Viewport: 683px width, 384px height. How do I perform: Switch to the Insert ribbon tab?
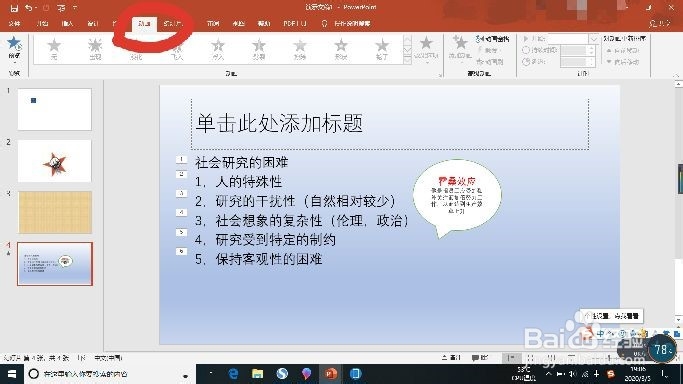pyautogui.click(x=68, y=24)
